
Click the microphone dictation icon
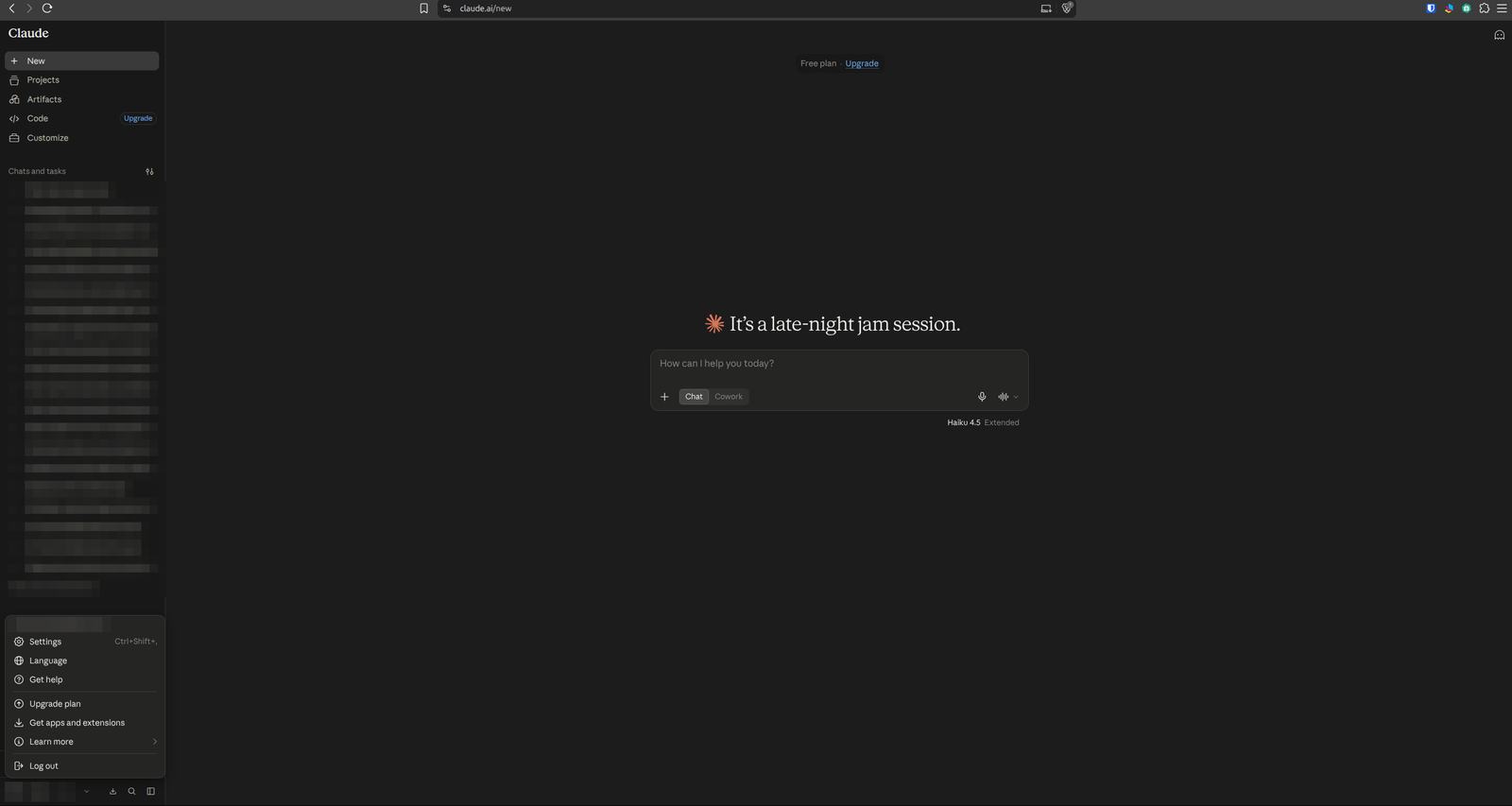click(x=982, y=397)
